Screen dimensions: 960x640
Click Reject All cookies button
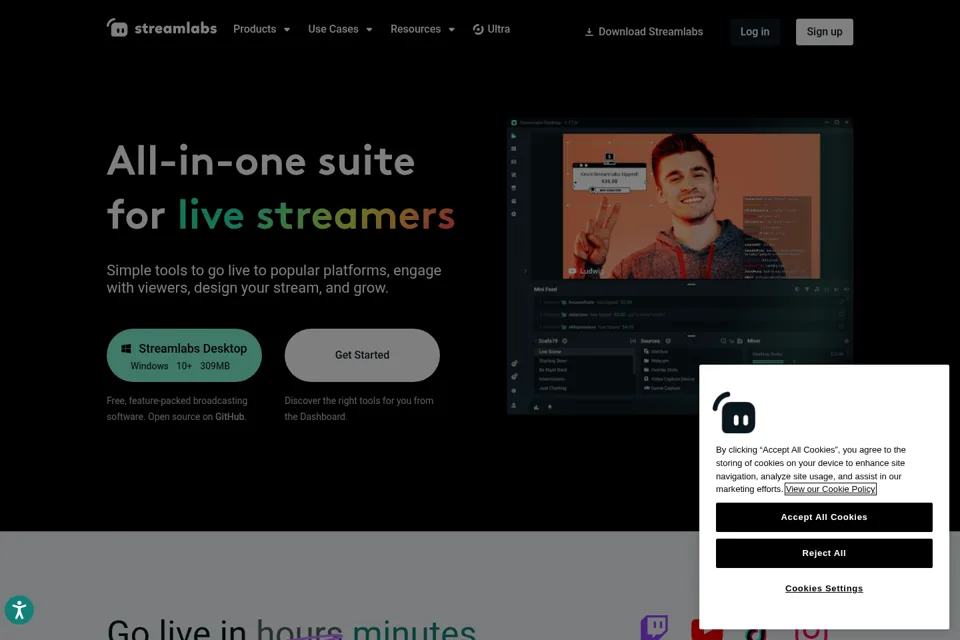point(824,553)
